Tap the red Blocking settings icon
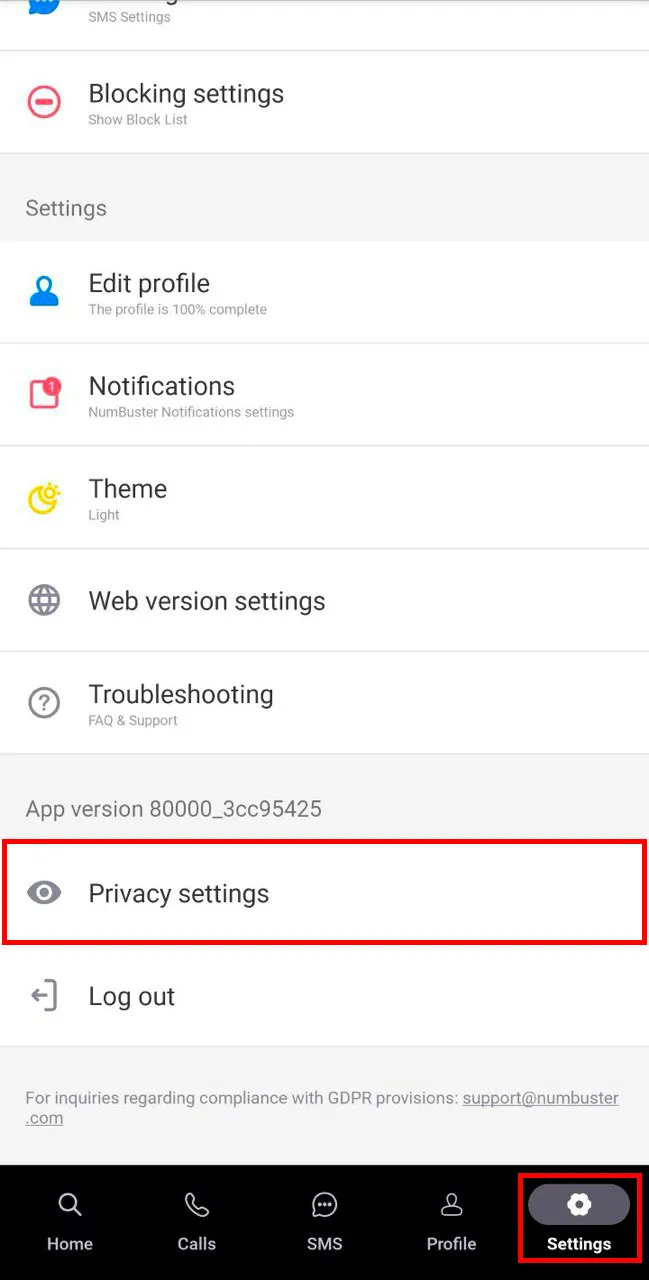 click(44, 102)
